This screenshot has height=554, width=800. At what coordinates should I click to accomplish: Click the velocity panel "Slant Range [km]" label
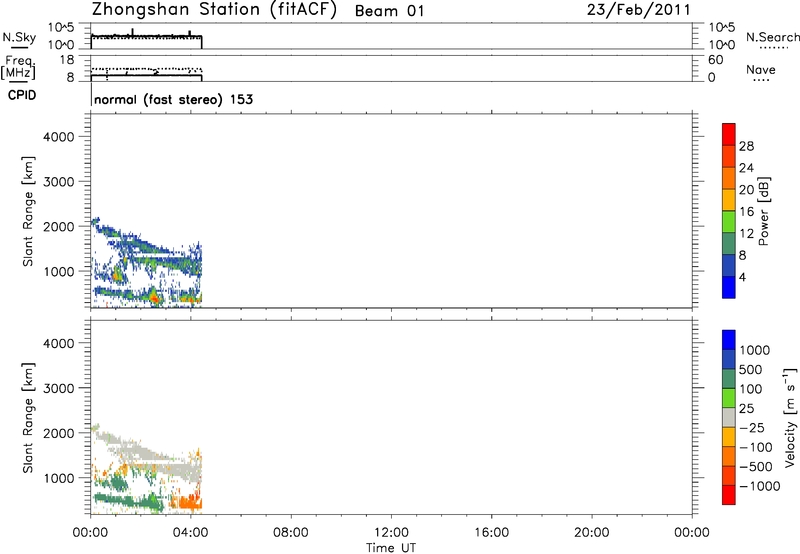pyautogui.click(x=28, y=418)
